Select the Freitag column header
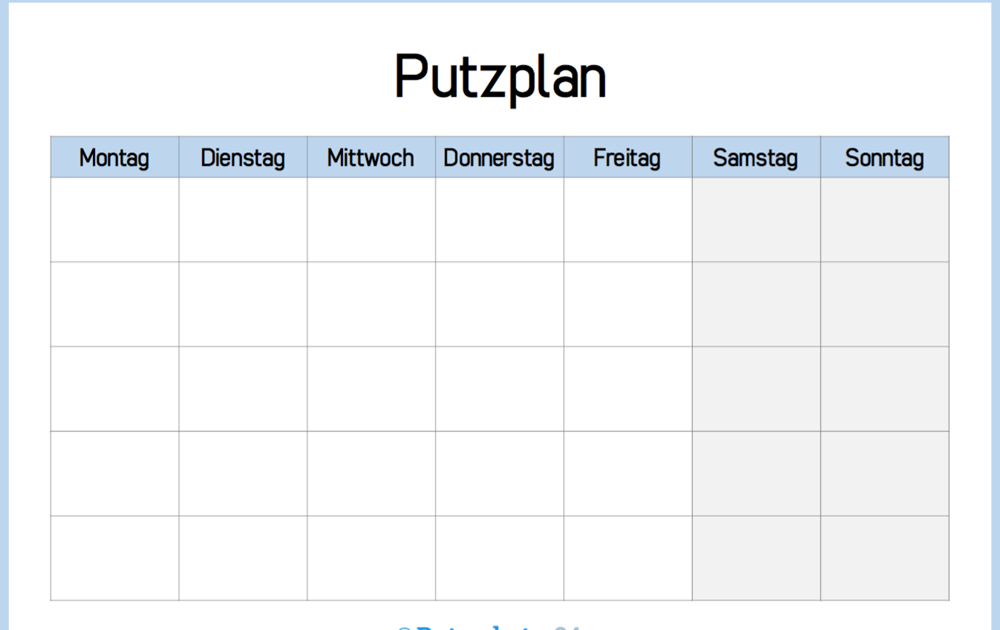This screenshot has height=630, width=1000. (628, 157)
